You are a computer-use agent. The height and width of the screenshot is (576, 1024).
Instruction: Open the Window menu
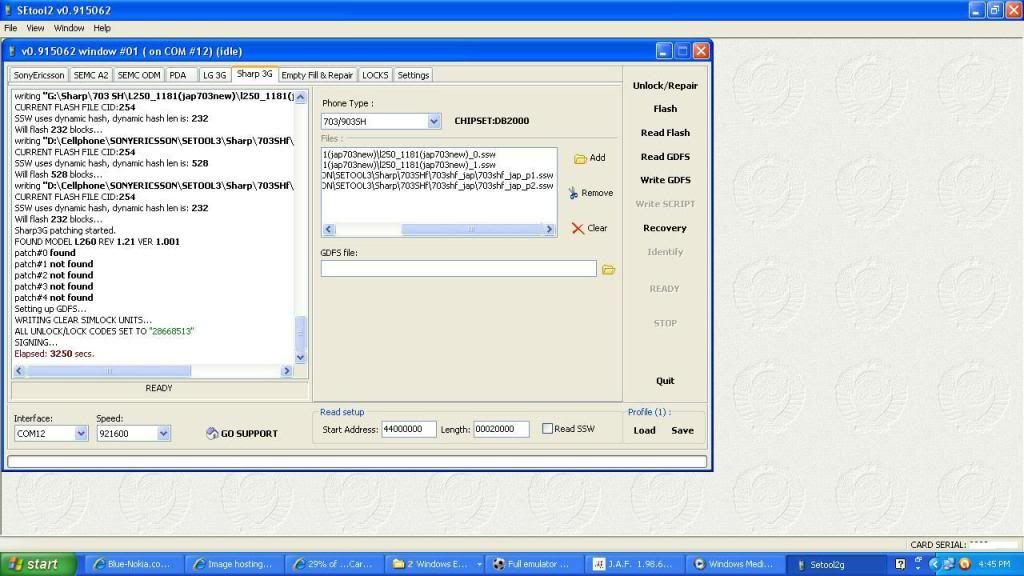tap(69, 28)
